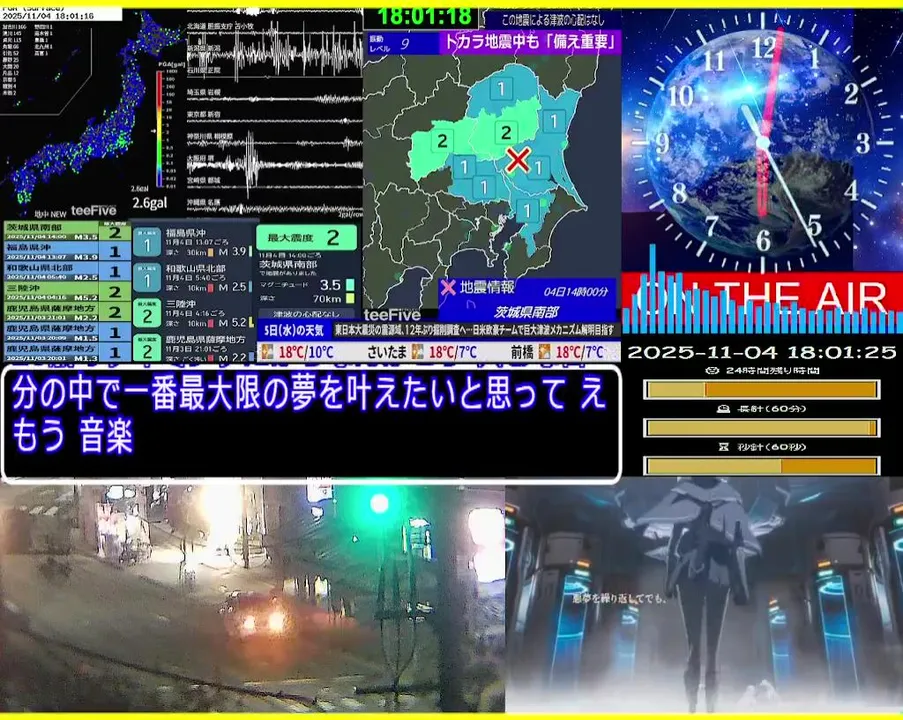Click the 5日(水)の天気 label
The width and height of the screenshot is (903, 720).
click(x=294, y=331)
